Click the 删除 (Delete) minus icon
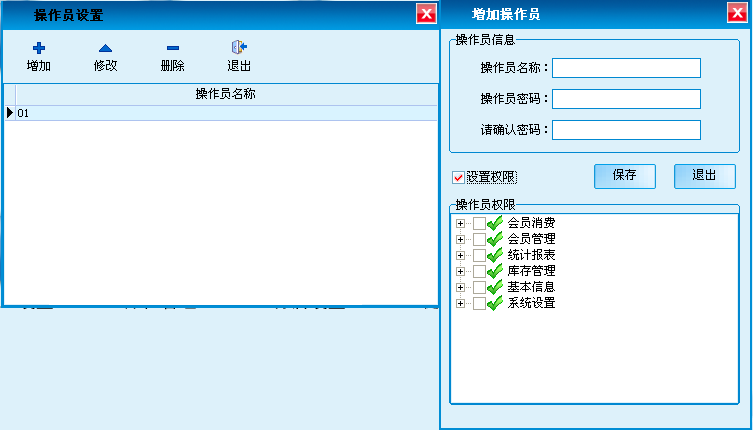The width and height of the screenshot is (753, 430). click(x=172, y=47)
